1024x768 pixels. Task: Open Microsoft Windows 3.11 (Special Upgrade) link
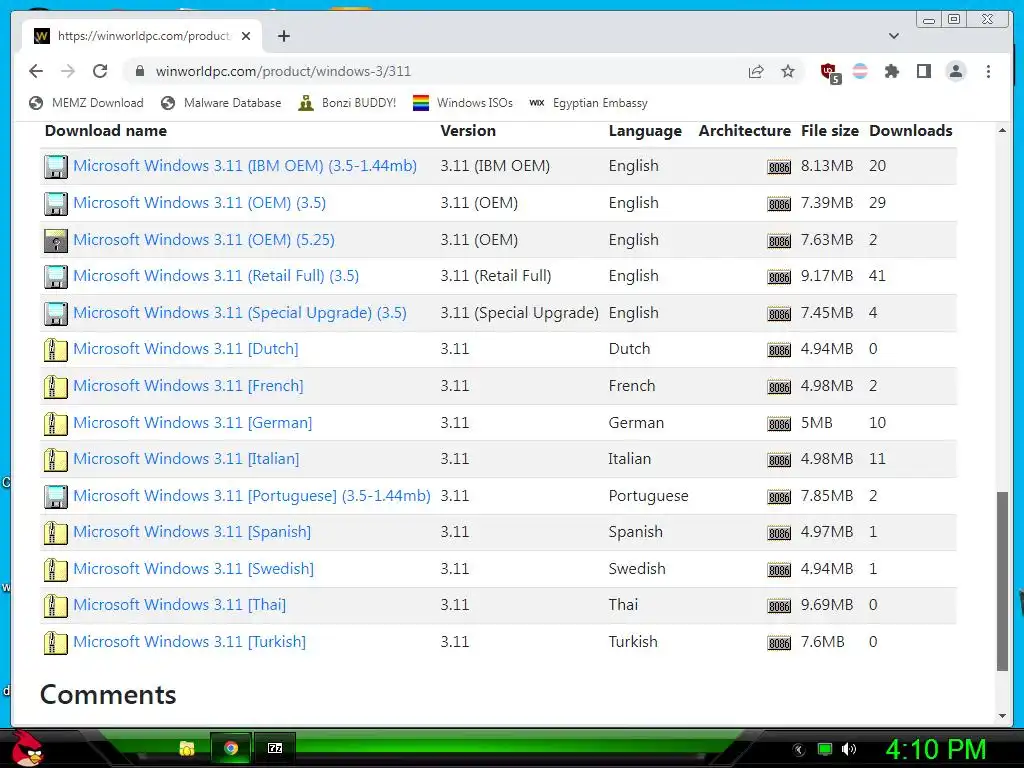(x=240, y=313)
